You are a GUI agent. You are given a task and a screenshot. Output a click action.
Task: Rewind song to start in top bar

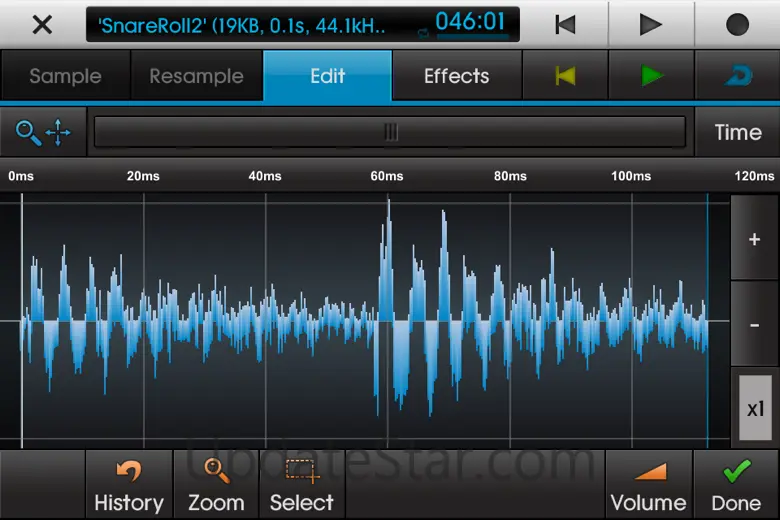pos(565,24)
